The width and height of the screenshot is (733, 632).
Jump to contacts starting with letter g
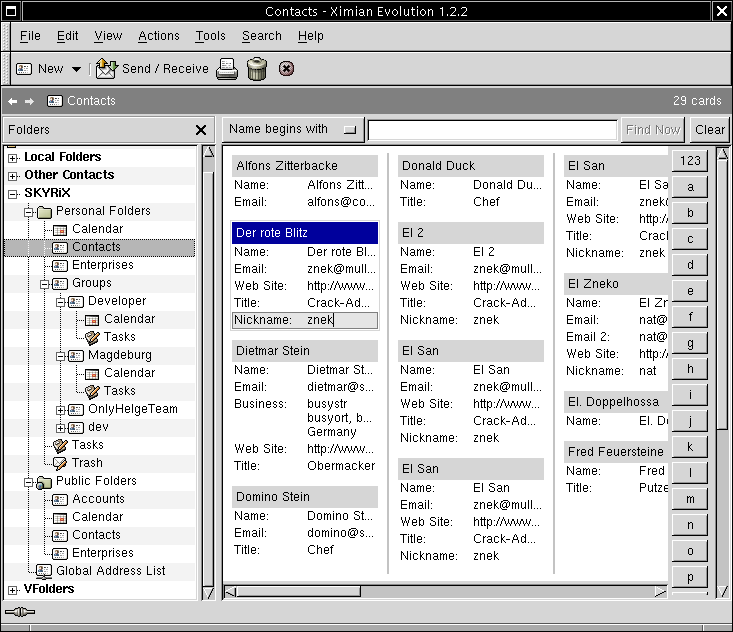690,343
